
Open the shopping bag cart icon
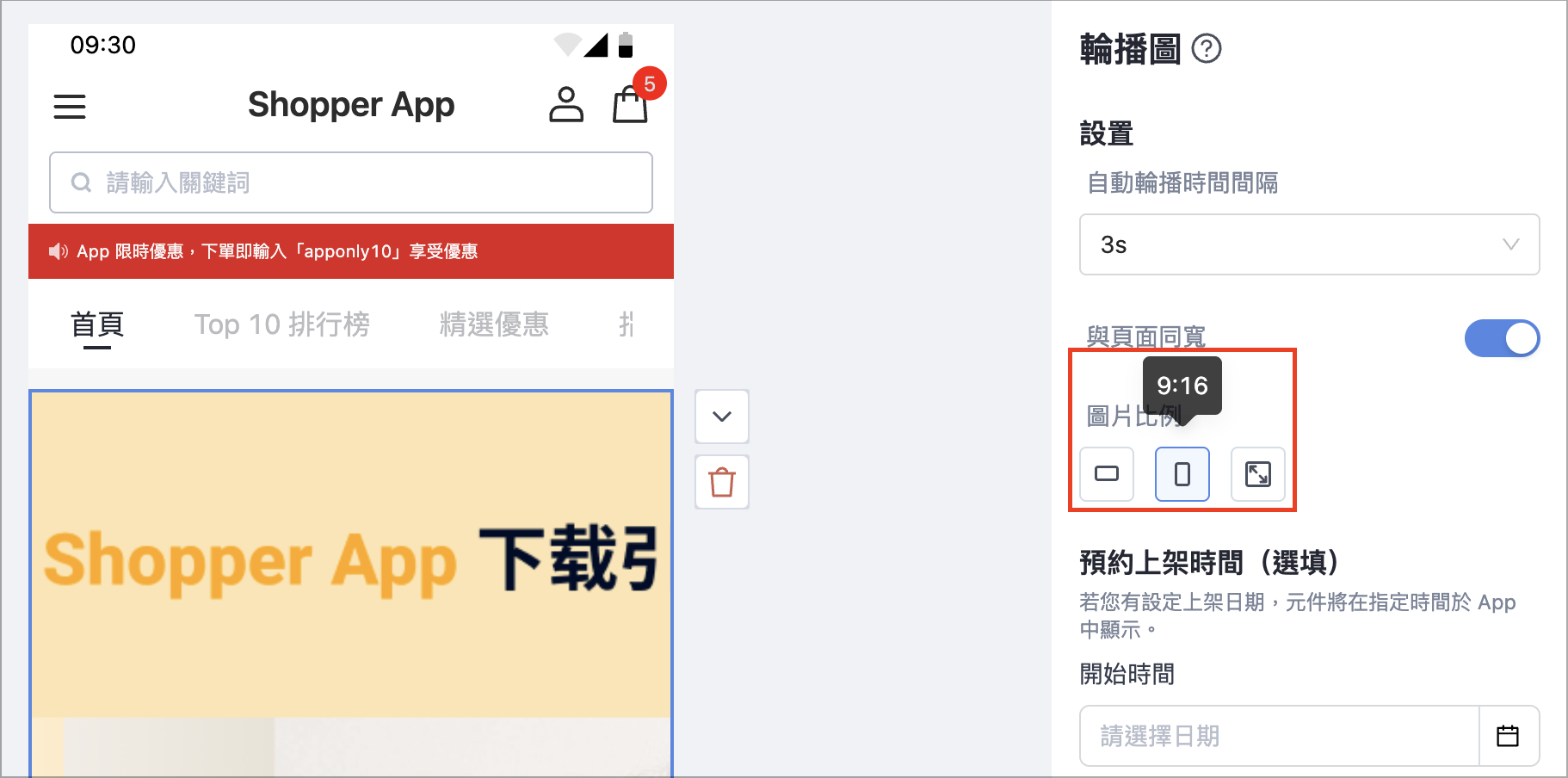[x=630, y=105]
